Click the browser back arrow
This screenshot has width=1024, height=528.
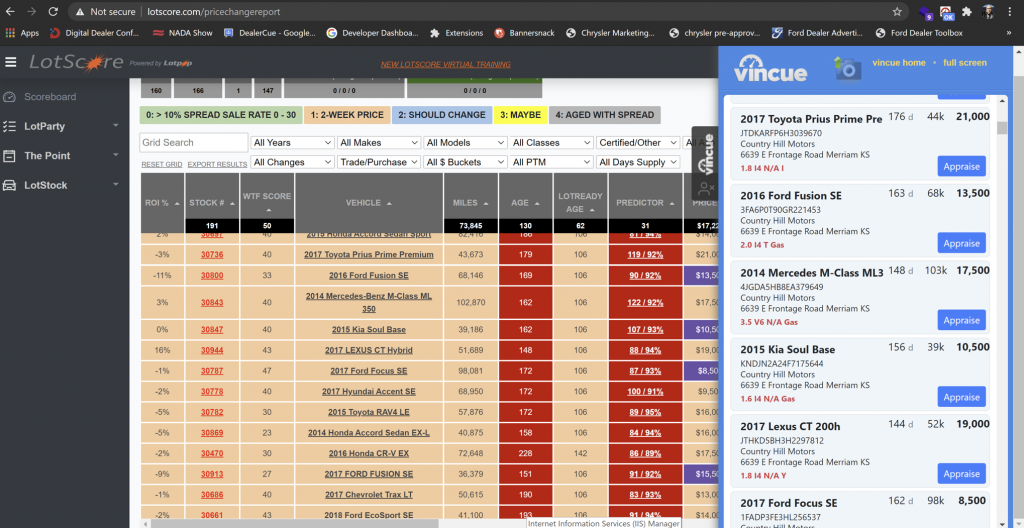(10, 12)
